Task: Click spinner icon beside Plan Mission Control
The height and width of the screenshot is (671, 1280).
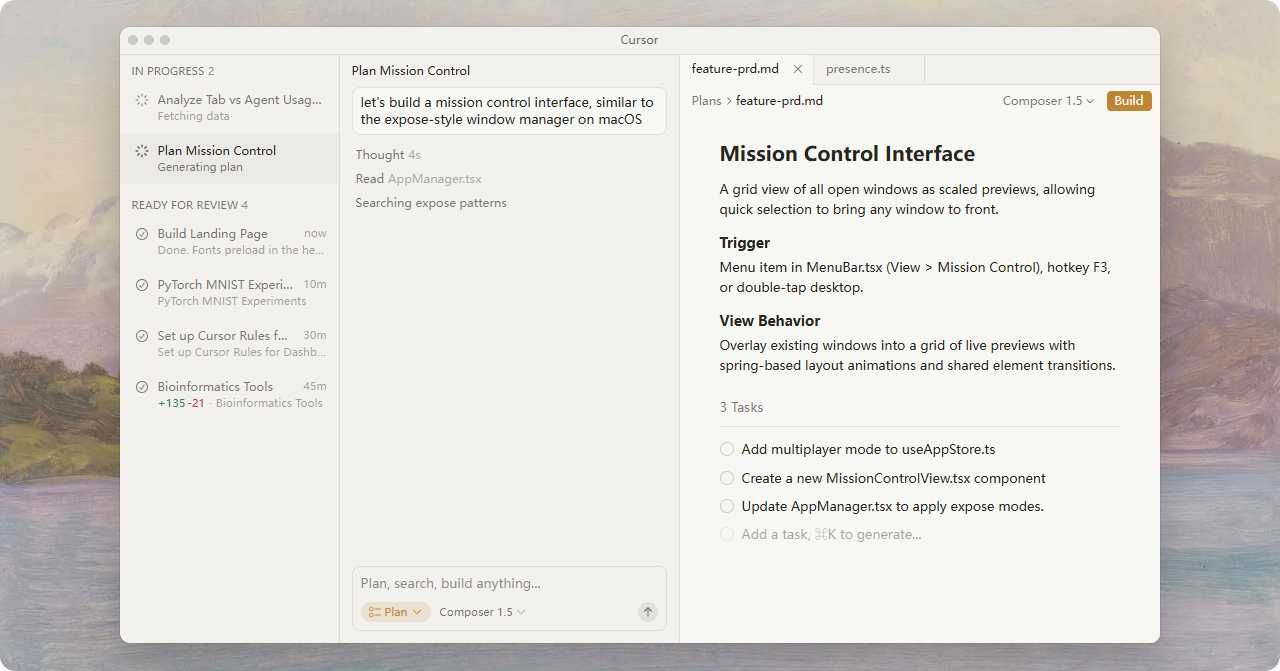Action: 142,151
